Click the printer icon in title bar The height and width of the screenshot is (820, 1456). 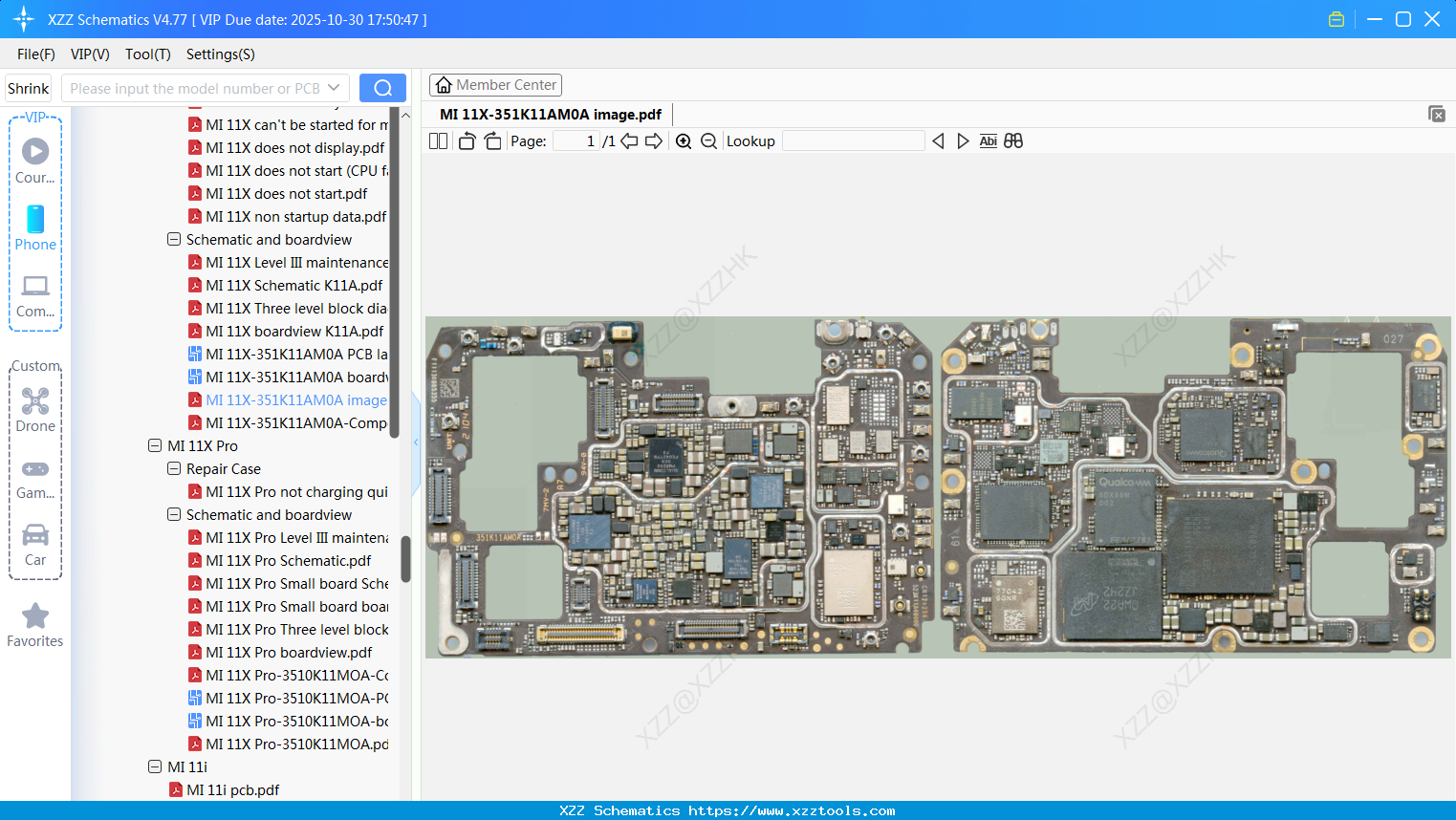[1336, 18]
